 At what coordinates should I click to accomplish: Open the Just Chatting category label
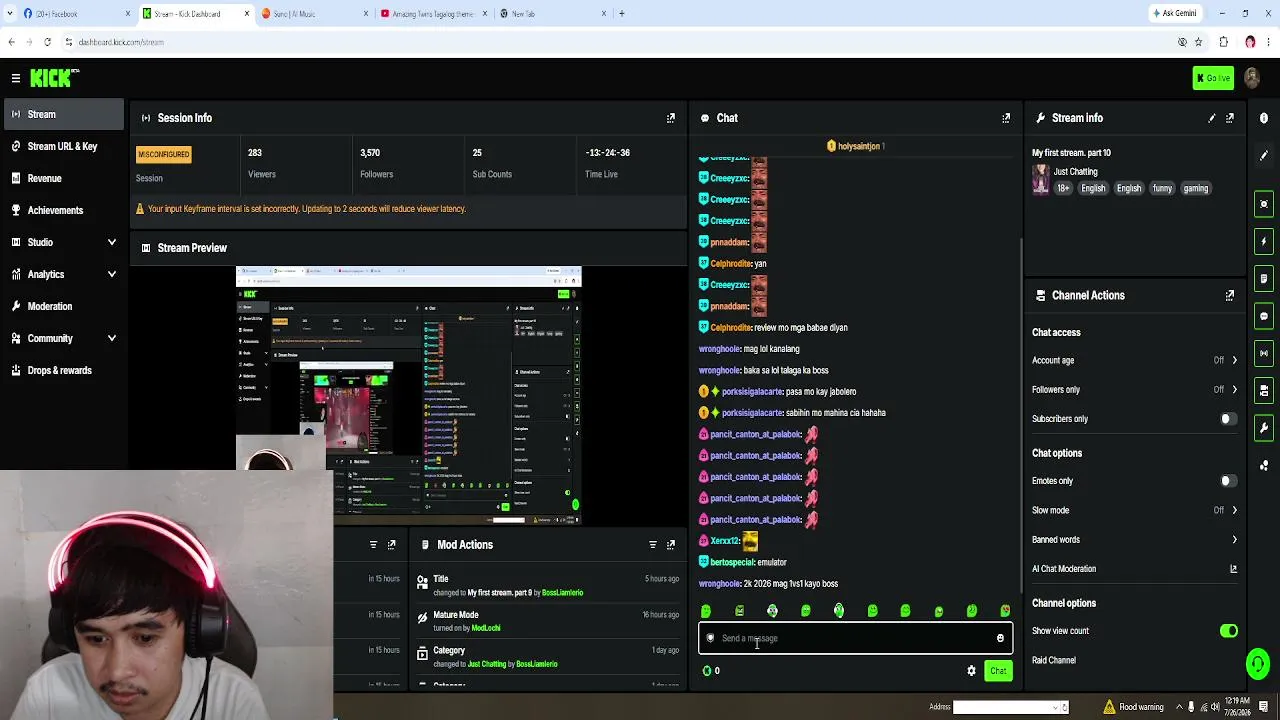pos(1075,172)
